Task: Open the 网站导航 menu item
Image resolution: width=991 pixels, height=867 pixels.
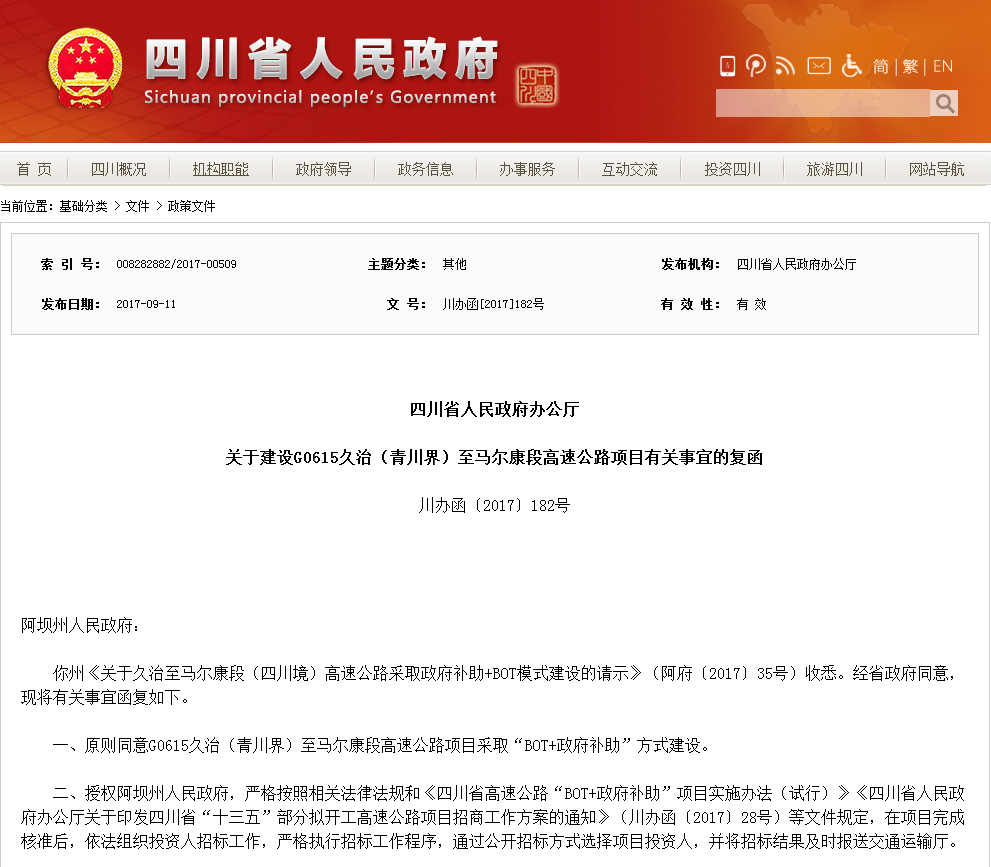Action: coord(937,169)
